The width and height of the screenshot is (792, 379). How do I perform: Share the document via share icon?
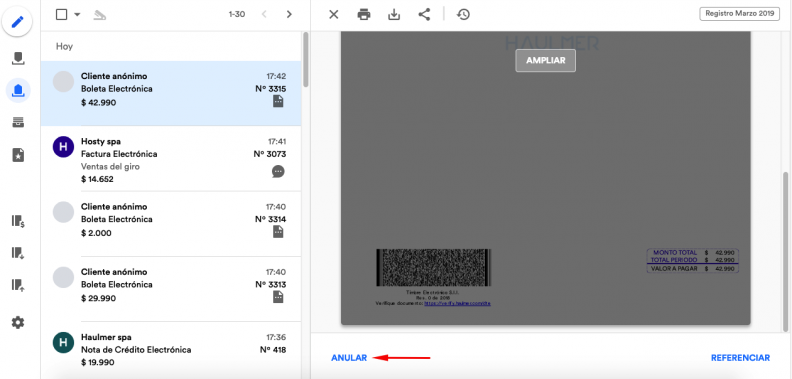pos(424,15)
